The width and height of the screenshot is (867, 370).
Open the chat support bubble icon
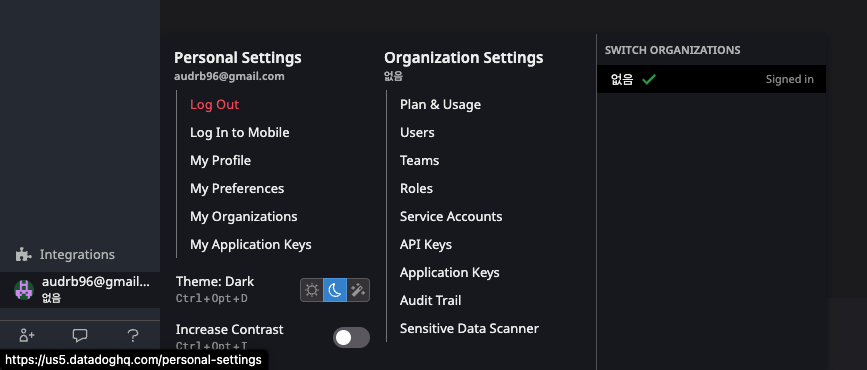coord(80,335)
